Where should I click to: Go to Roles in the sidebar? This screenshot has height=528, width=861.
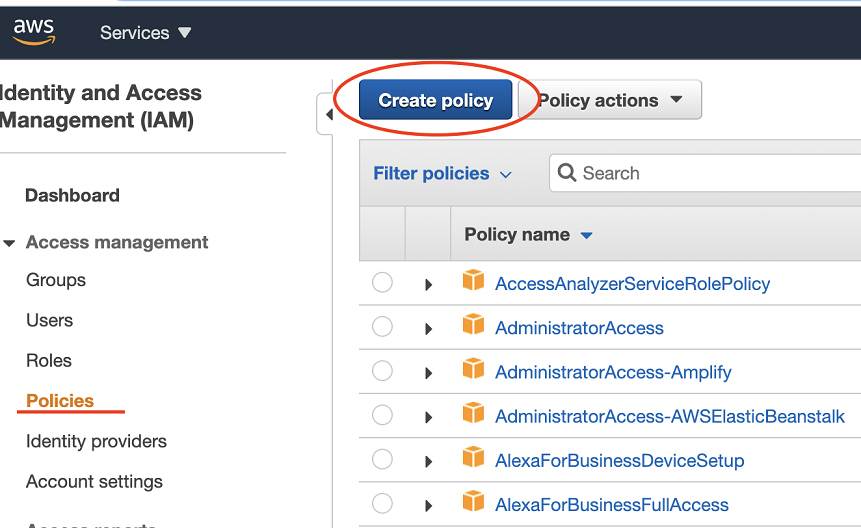click(49, 361)
